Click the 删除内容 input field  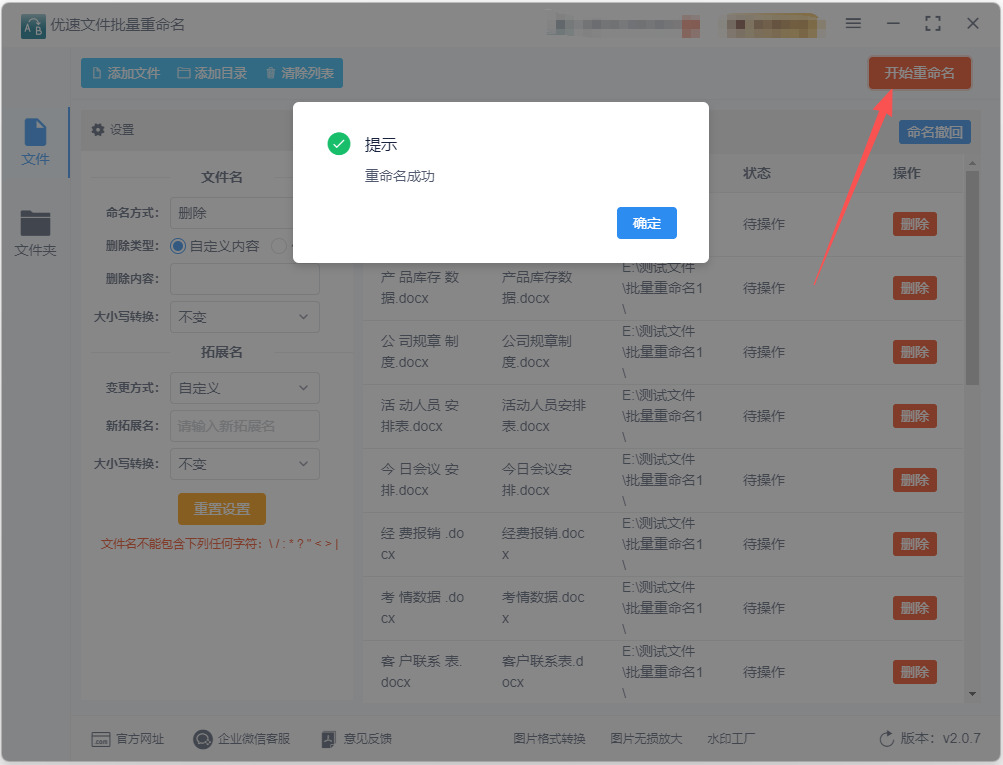point(244,279)
